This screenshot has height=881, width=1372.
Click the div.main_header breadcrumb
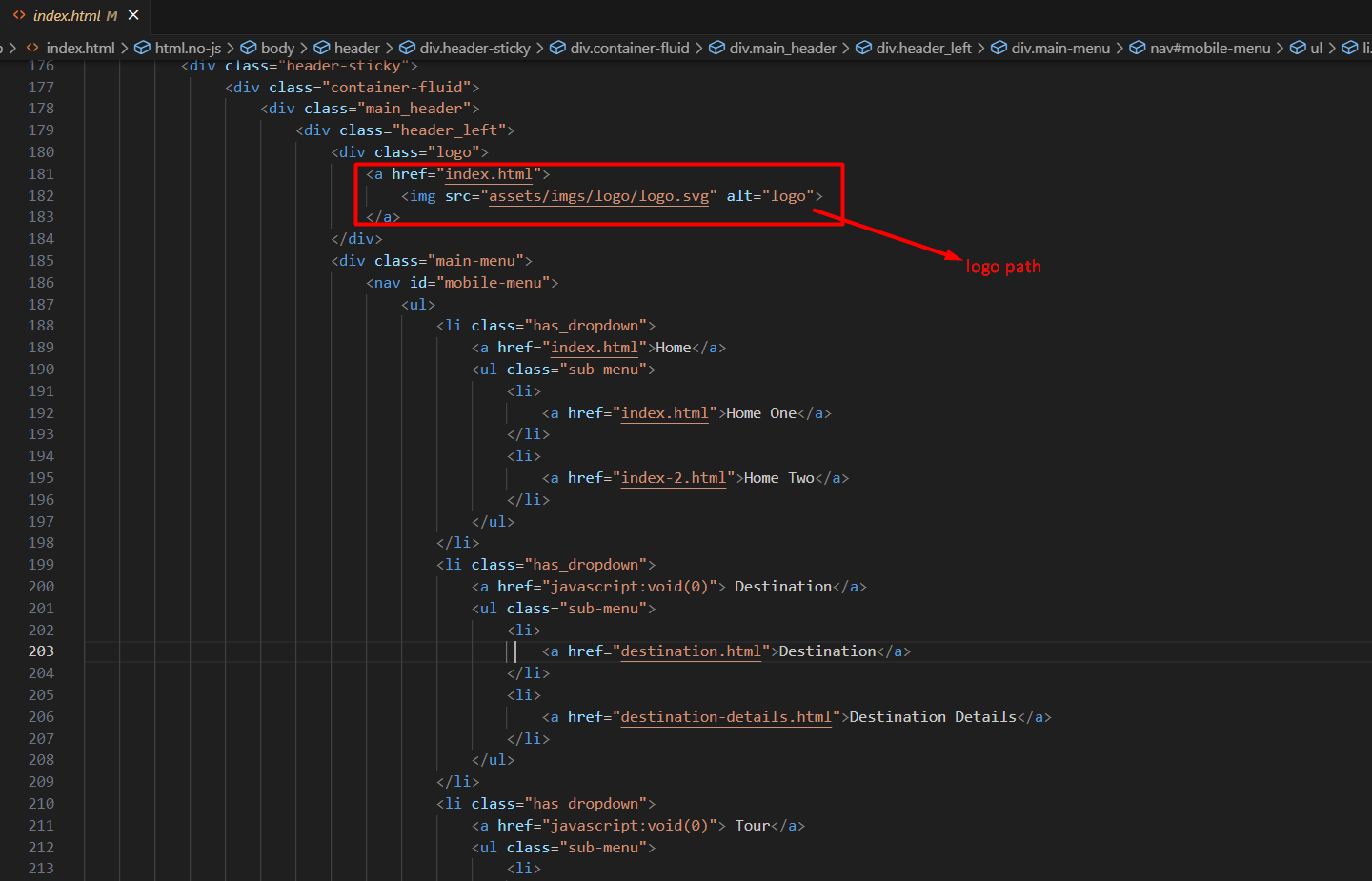782,48
